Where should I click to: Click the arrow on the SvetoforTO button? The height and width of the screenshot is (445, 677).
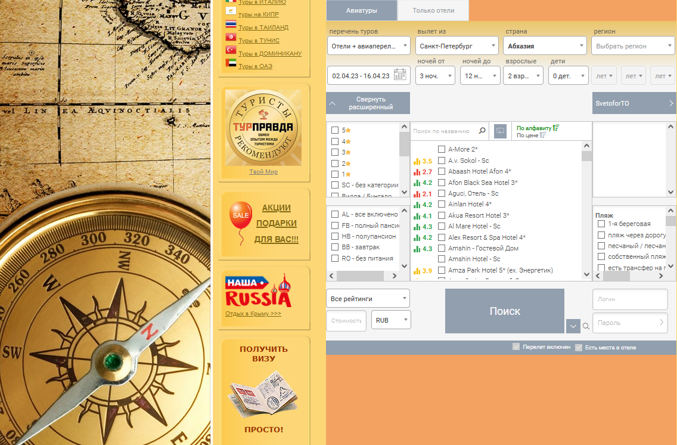coord(671,103)
